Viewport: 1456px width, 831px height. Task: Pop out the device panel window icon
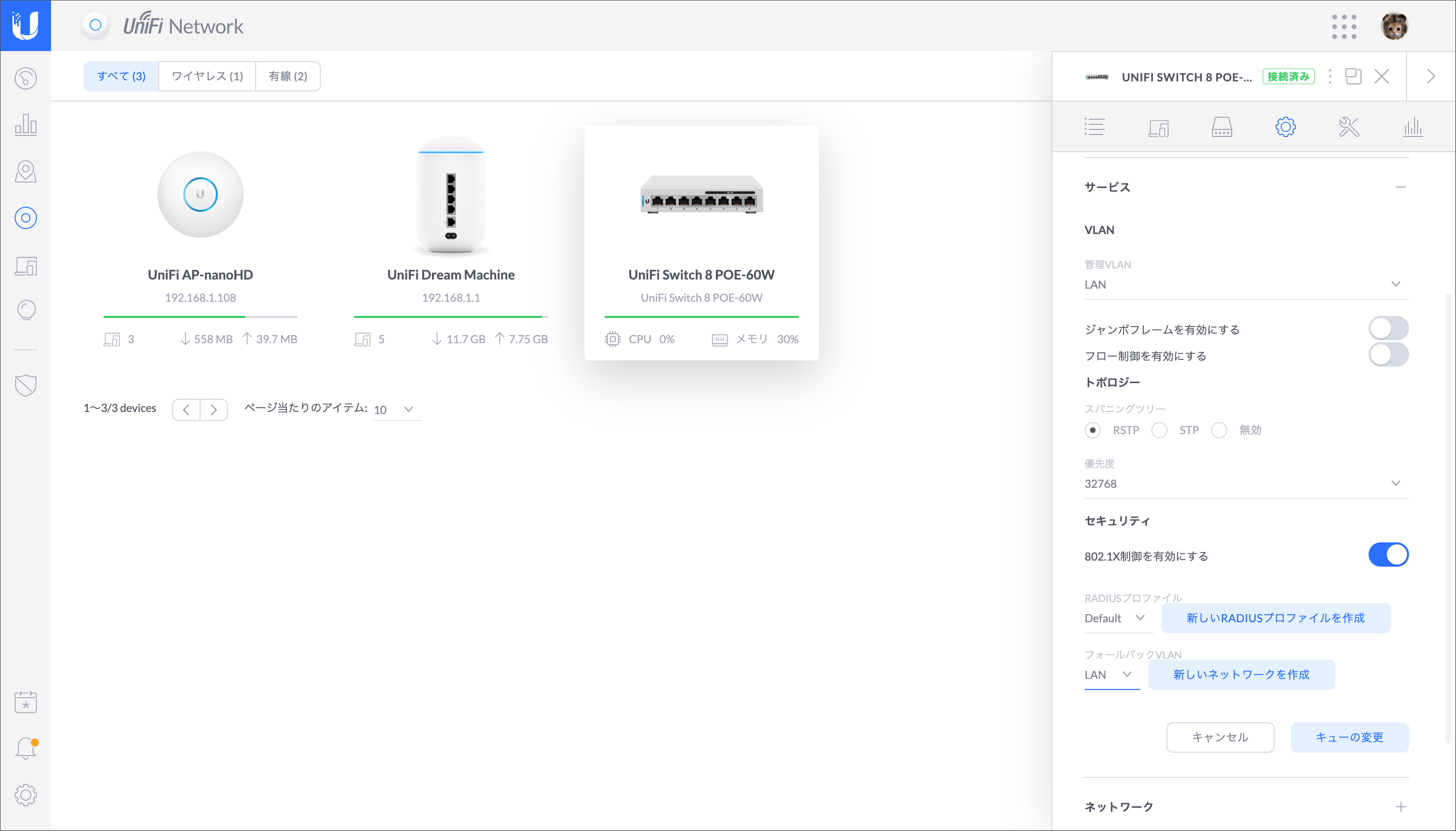tap(1353, 76)
